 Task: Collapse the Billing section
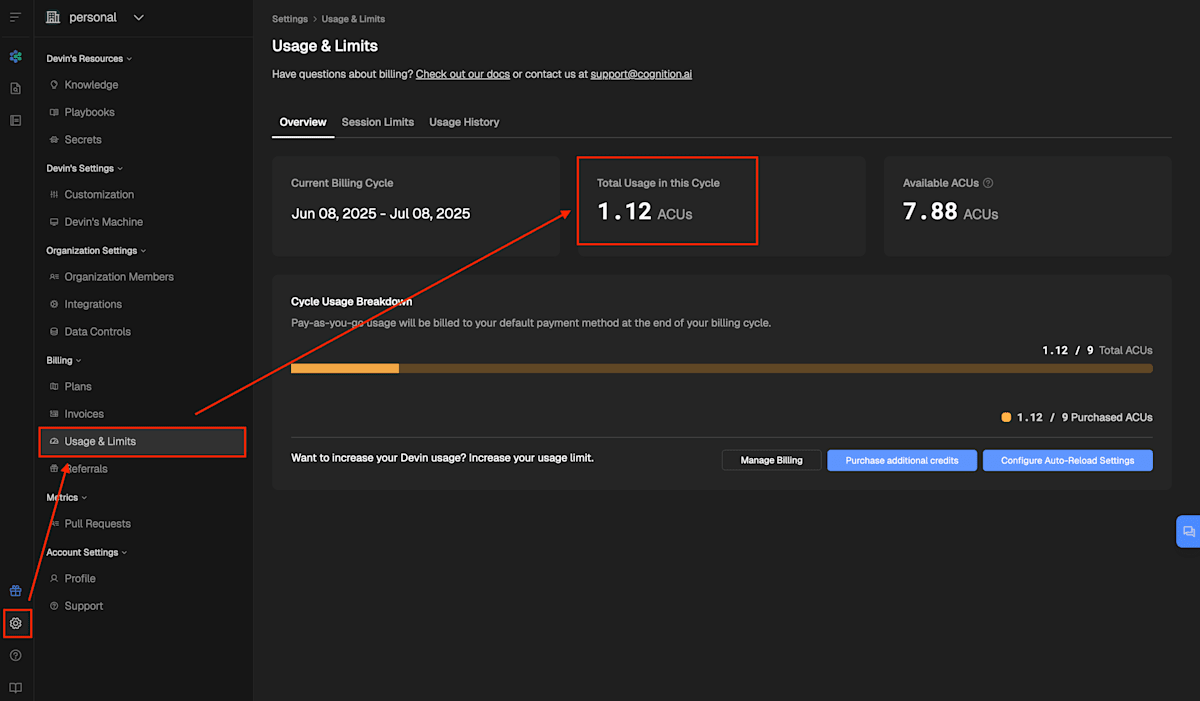click(x=64, y=360)
